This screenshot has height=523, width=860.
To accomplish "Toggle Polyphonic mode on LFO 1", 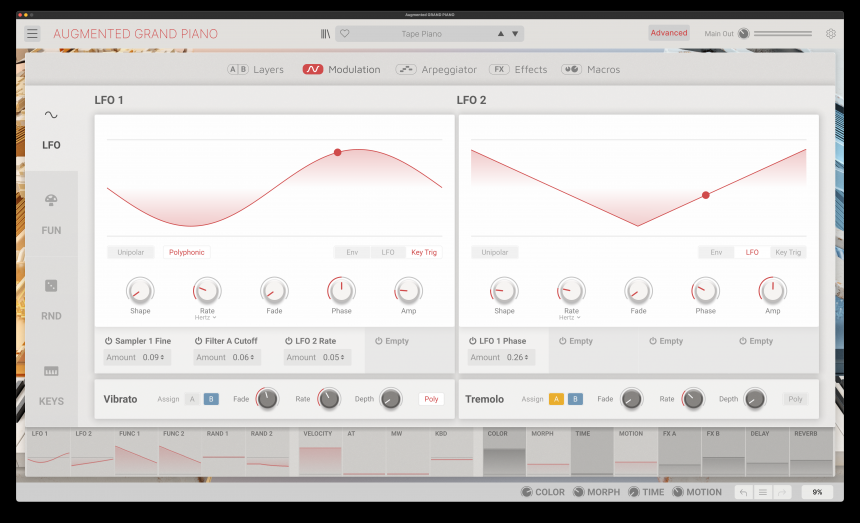I will tap(186, 252).
